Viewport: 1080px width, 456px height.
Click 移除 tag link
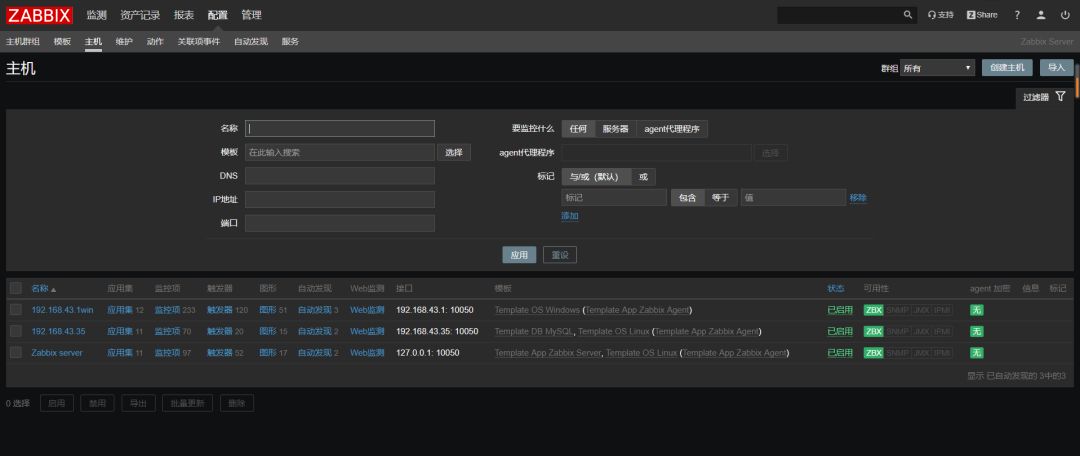858,198
